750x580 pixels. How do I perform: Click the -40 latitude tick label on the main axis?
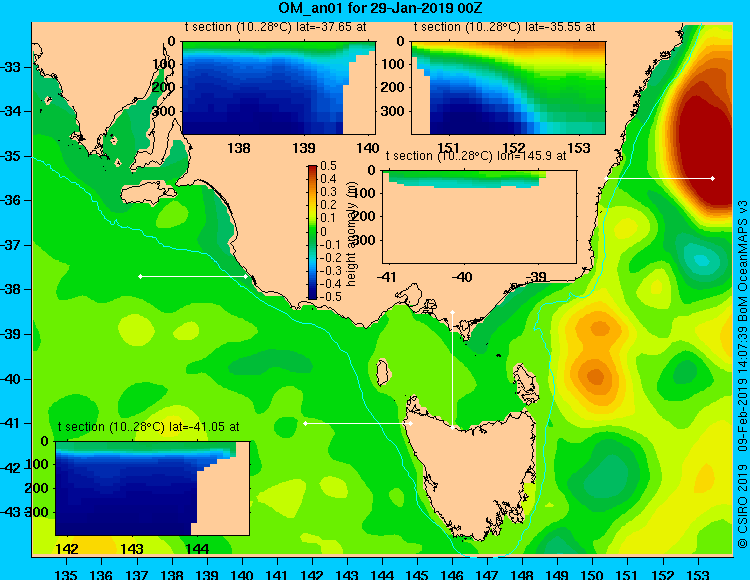[x=11, y=379]
